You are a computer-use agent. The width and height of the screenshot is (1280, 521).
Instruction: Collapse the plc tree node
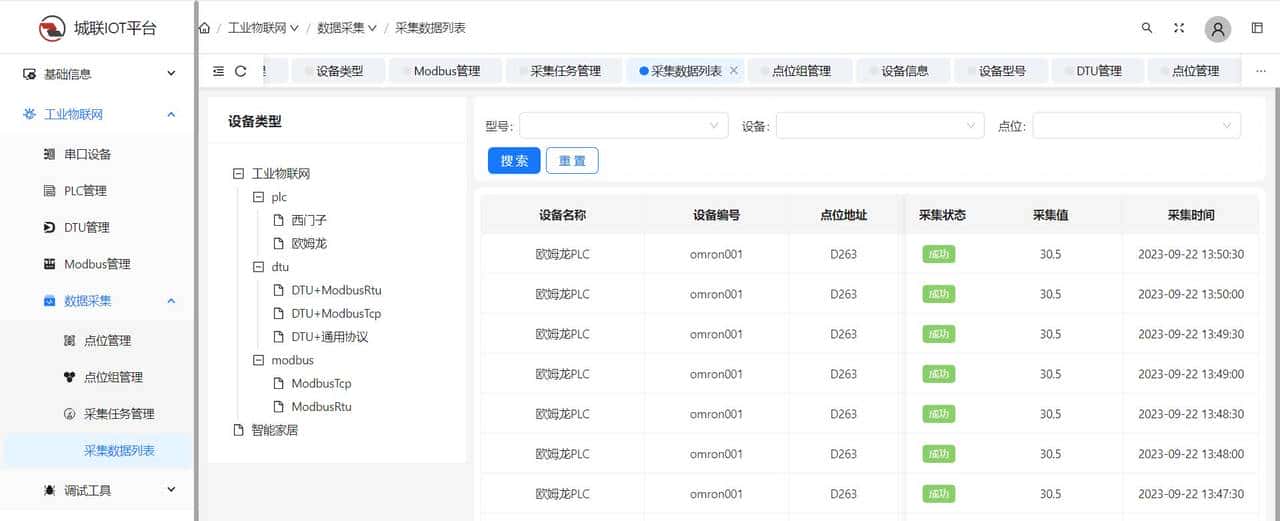tap(258, 197)
